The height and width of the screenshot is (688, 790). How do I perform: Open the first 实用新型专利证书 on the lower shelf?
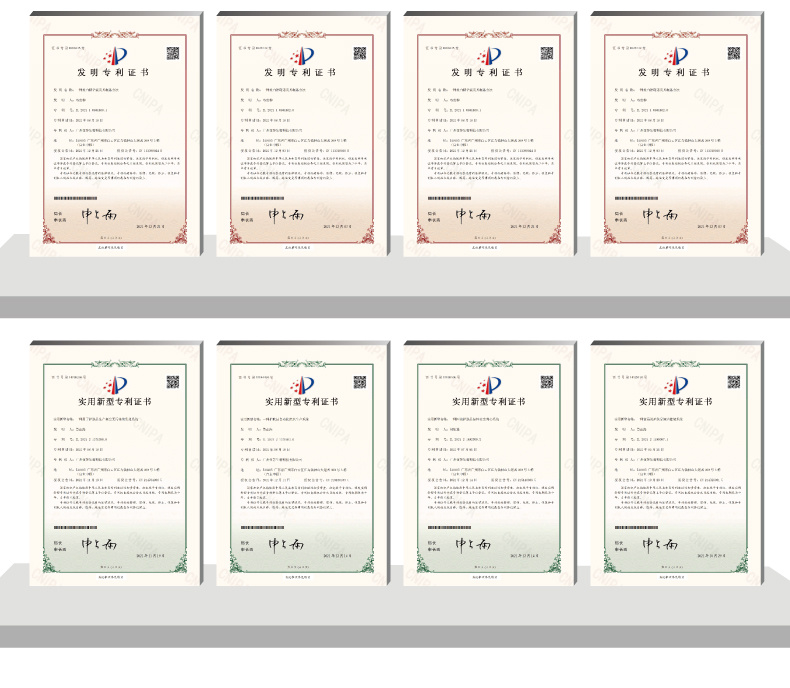(x=116, y=463)
